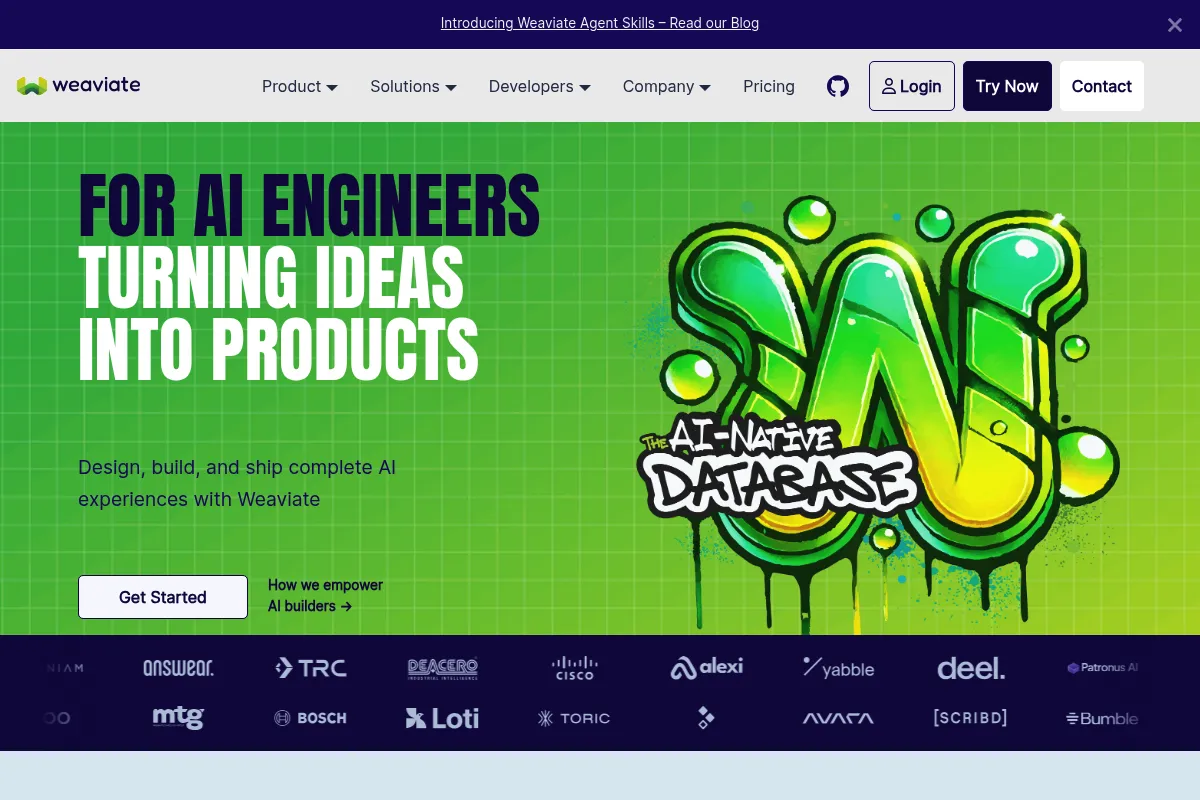Open the Weaviate Agent Skills blog link
This screenshot has height=800, width=1200.
[600, 23]
